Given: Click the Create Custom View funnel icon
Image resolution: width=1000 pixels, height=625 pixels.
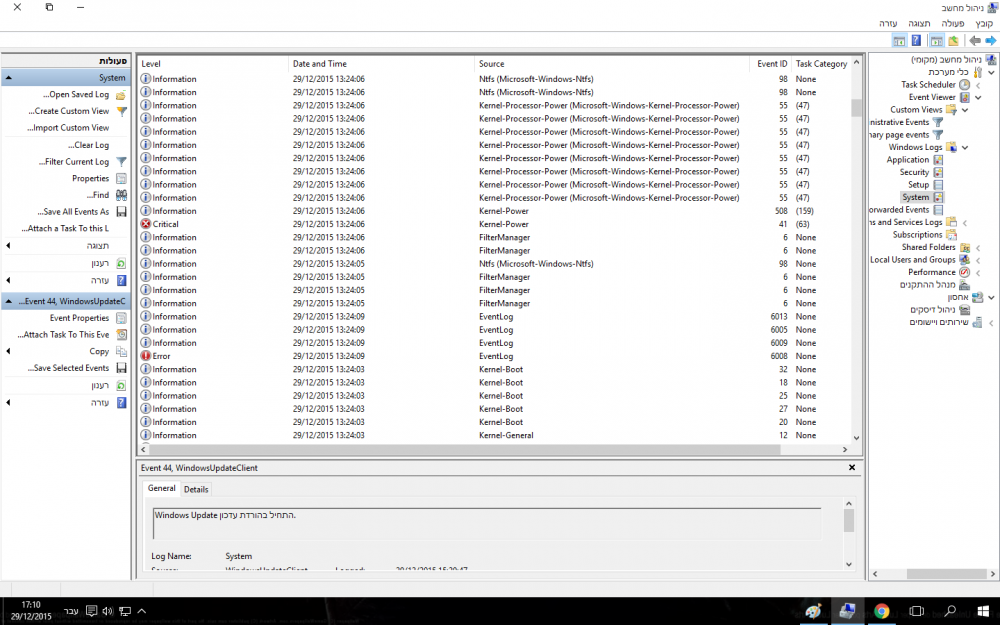Looking at the screenshot, I should click(x=121, y=112).
